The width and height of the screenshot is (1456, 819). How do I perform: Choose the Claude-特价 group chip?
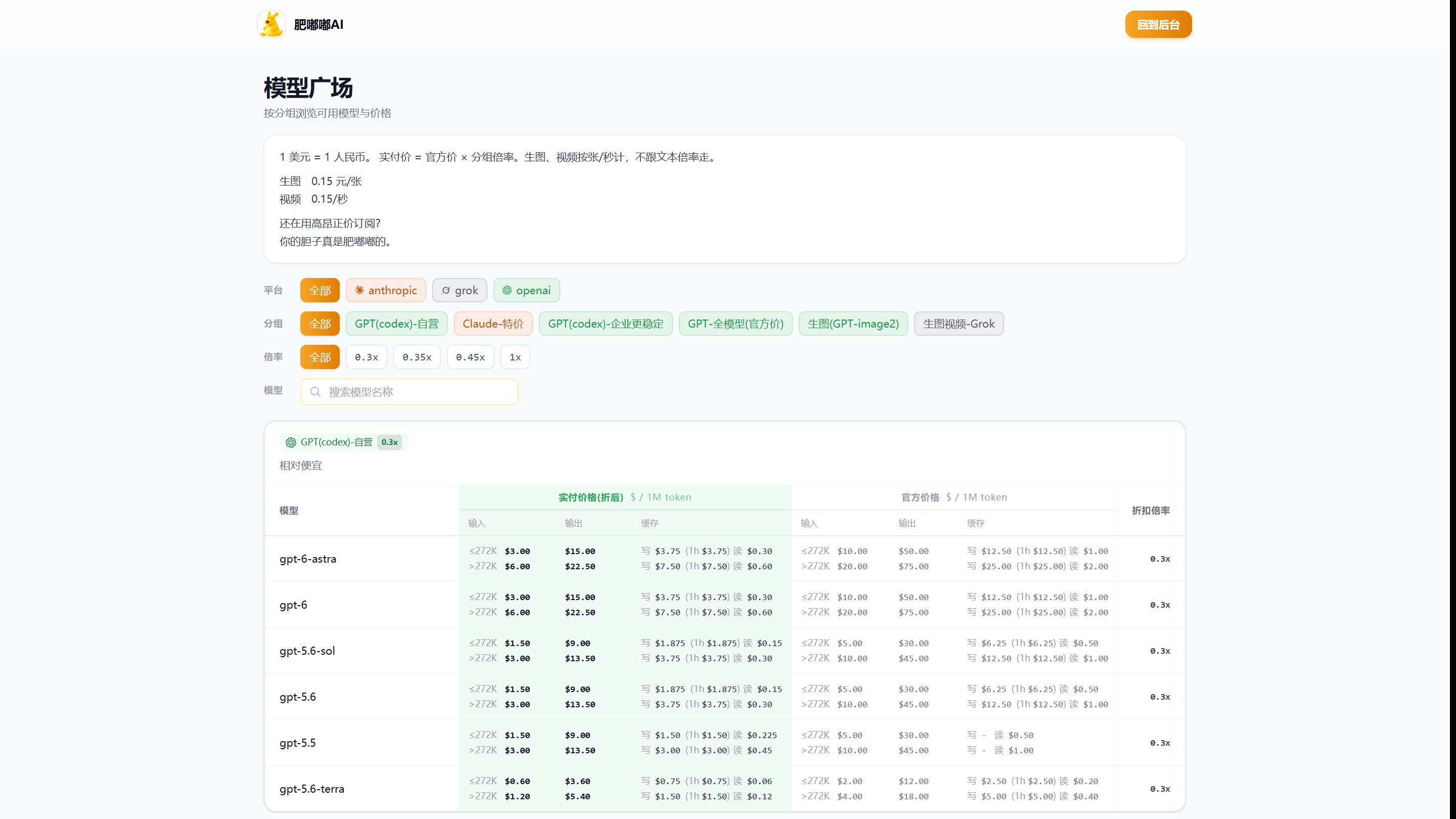pyautogui.click(x=493, y=324)
